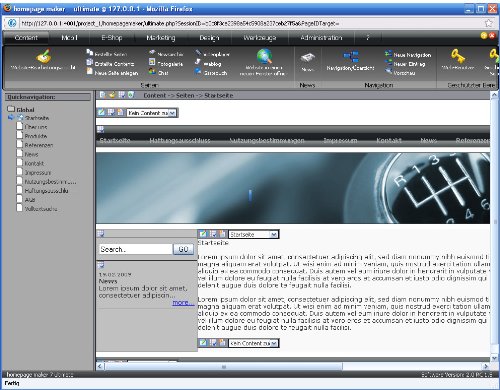
Task: Click the grid icon above the News teaser
Action: pos(101,265)
